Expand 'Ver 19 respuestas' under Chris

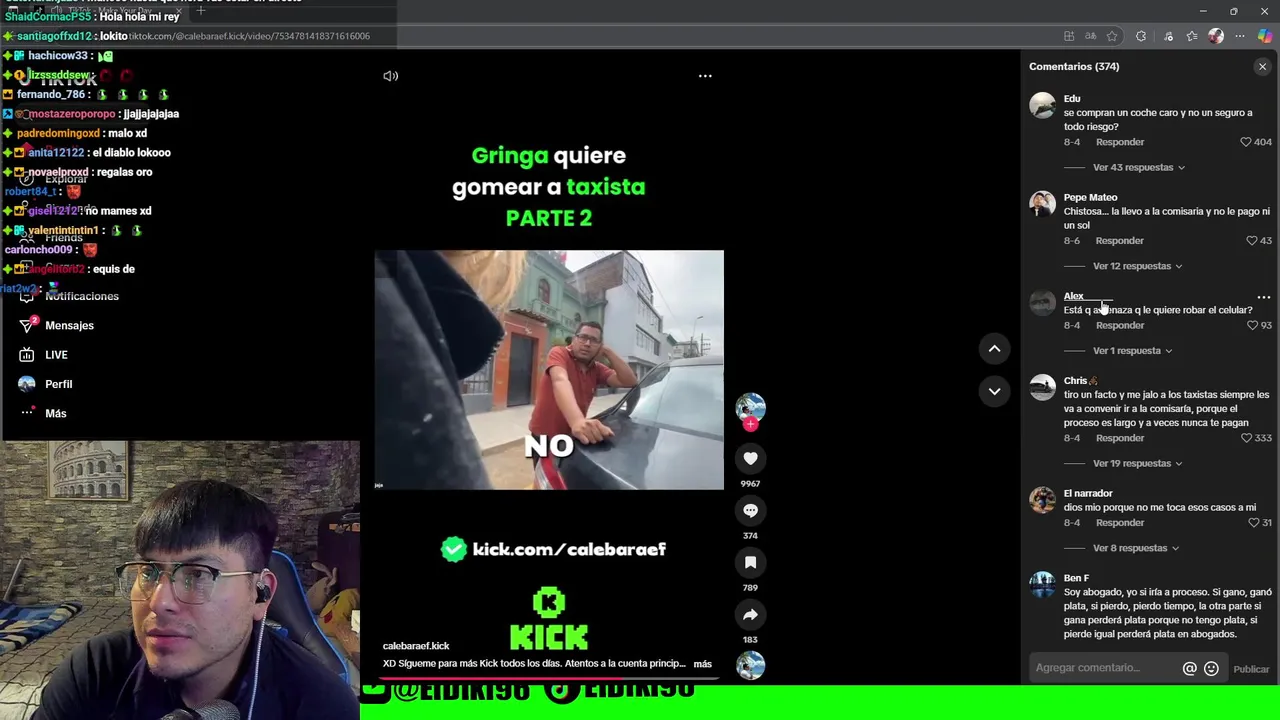pyautogui.click(x=1137, y=463)
